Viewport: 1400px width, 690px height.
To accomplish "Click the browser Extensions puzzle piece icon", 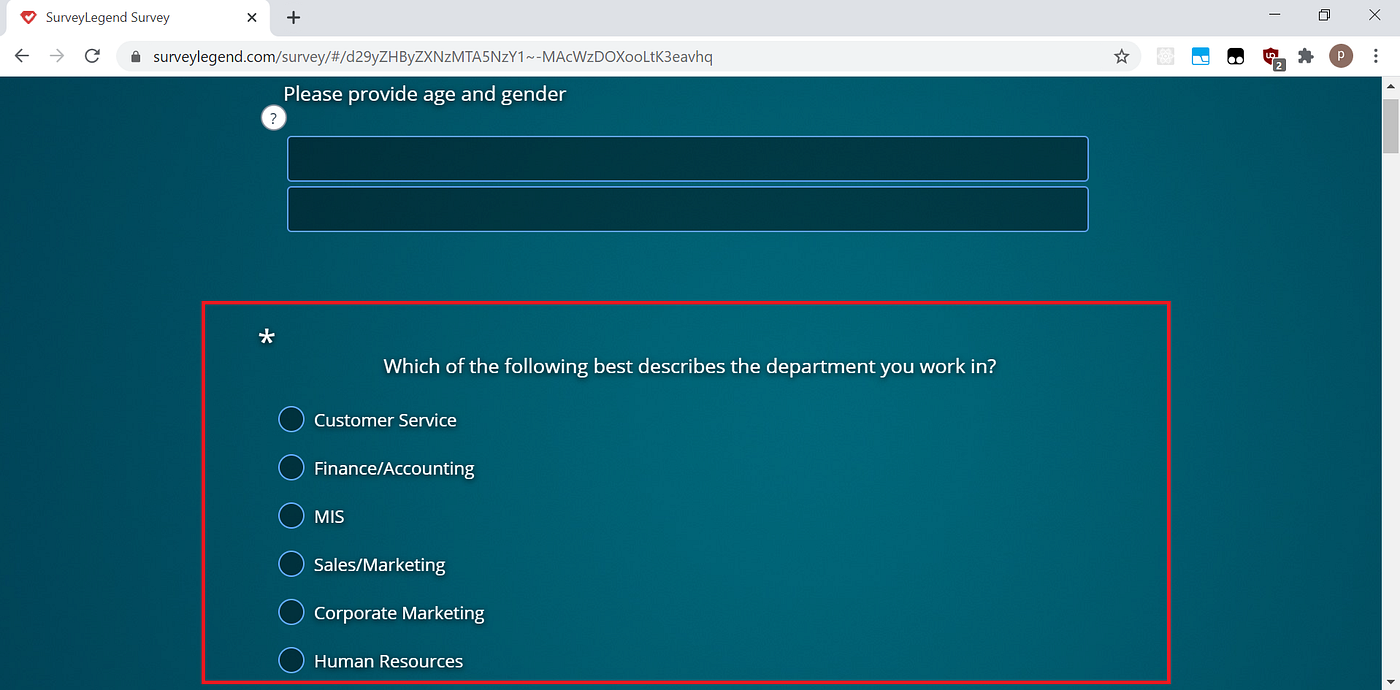I will pos(1306,56).
